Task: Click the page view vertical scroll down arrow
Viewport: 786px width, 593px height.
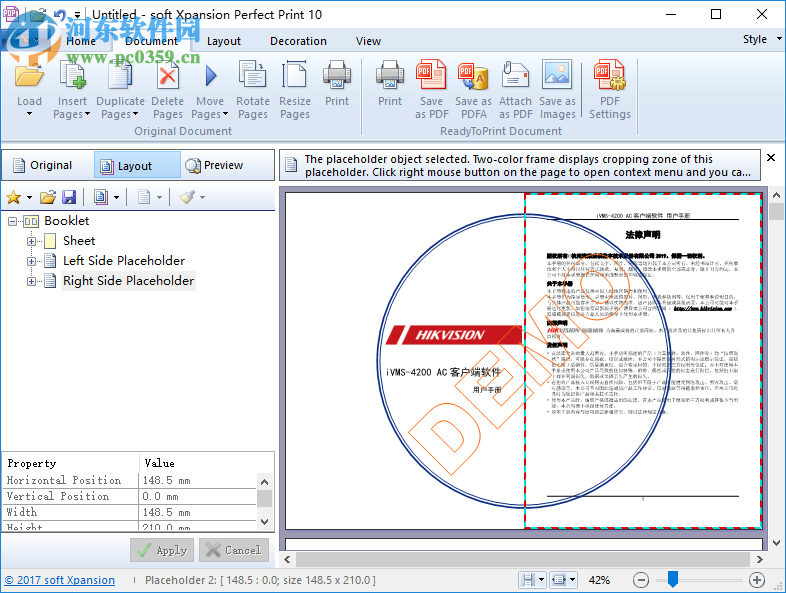Action: point(776,542)
